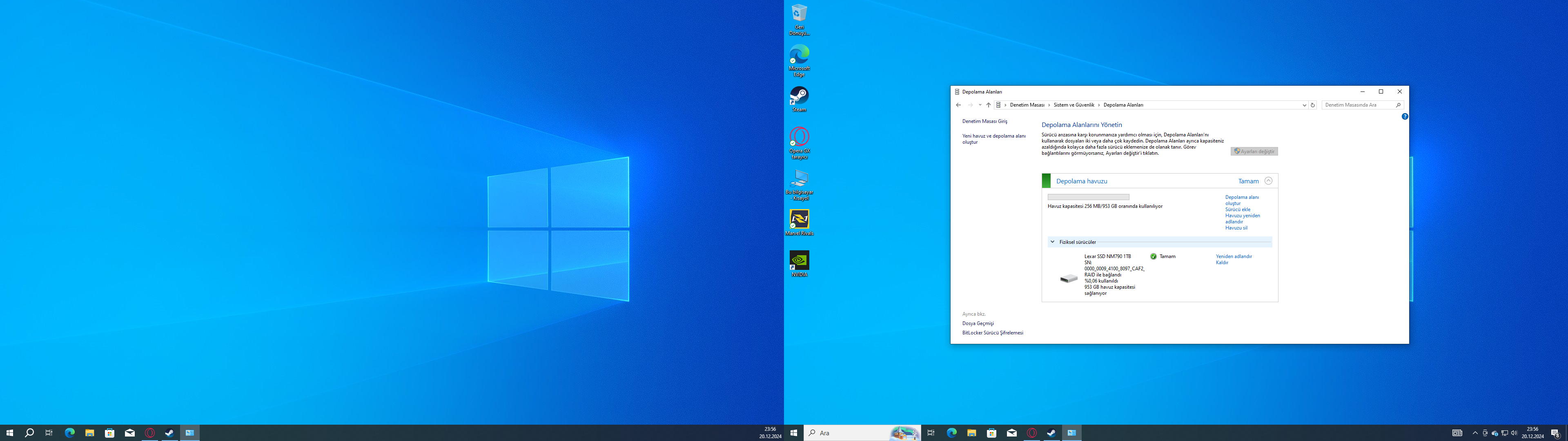Click the Ayarları değiştir button
The height and width of the screenshot is (441, 1568).
1254,151
